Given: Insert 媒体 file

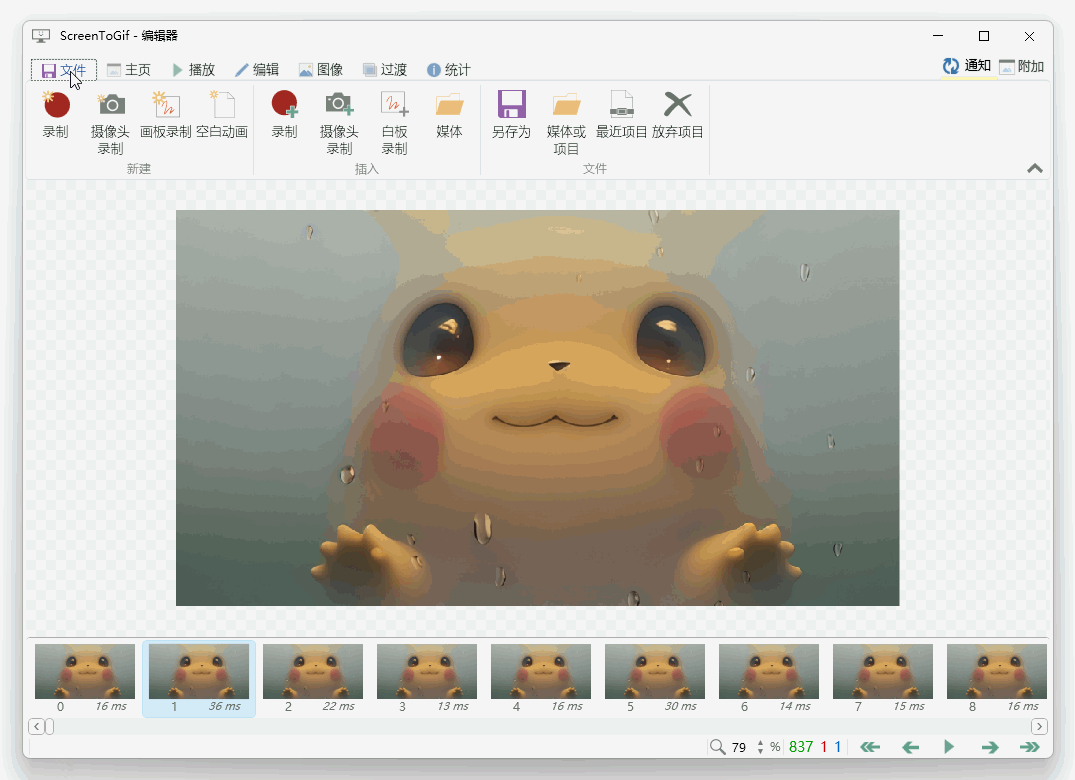Looking at the screenshot, I should pos(449,115).
